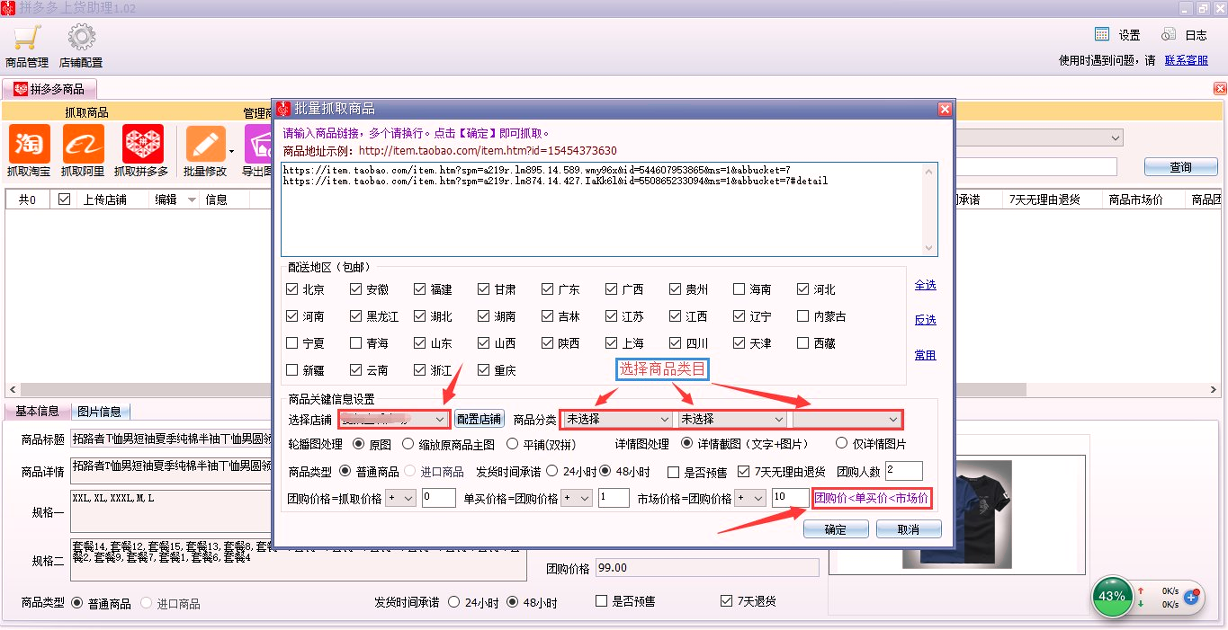Select 平铺(双拼) radio option
The width and height of the screenshot is (1228, 630).
(x=512, y=444)
